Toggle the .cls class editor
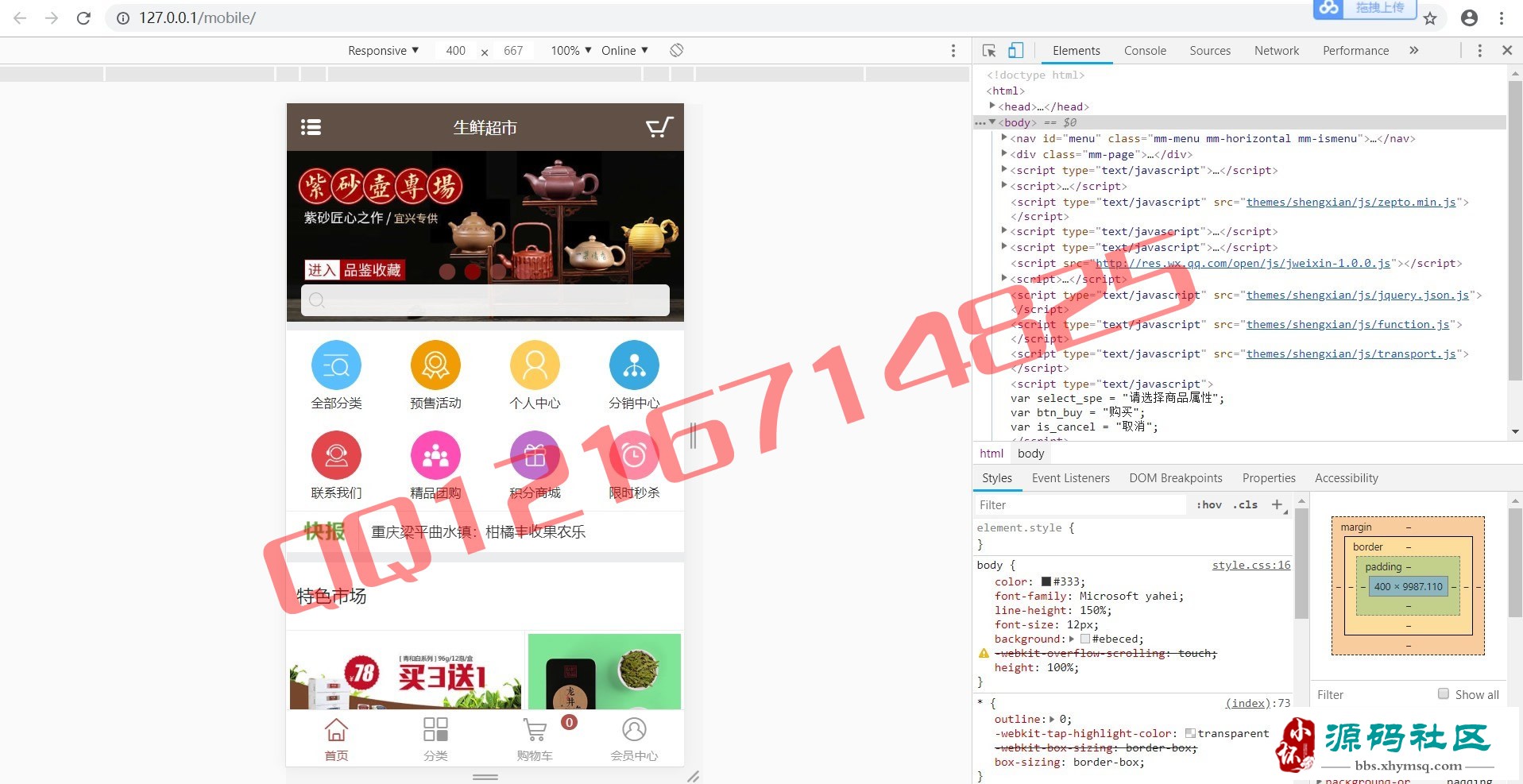 pyautogui.click(x=1246, y=504)
